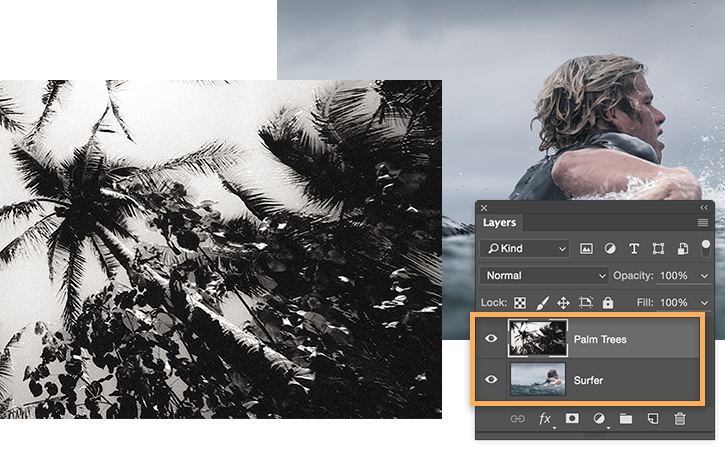Click the smart object filter icon
This screenshot has height=450, width=725.
pos(682,249)
